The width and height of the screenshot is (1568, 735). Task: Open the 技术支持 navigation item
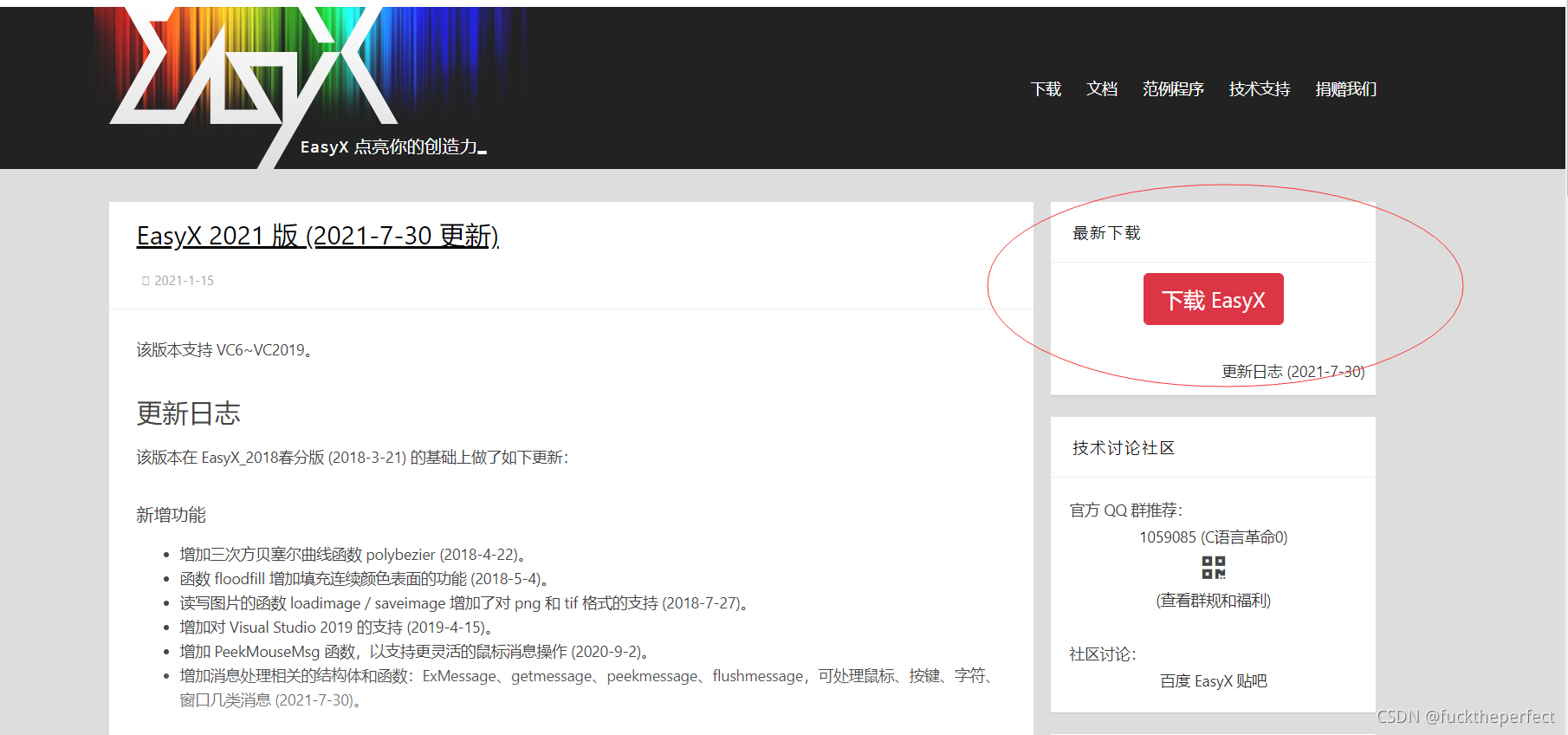(x=1260, y=89)
